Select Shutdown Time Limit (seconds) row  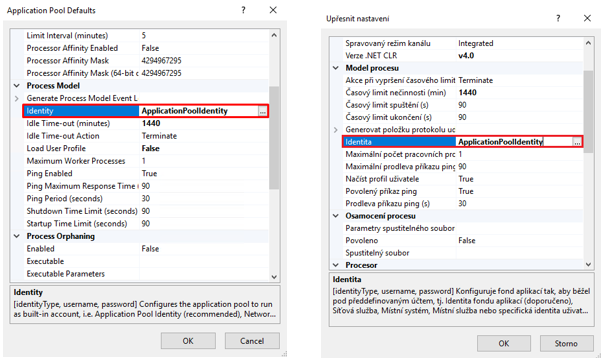click(x=146, y=211)
